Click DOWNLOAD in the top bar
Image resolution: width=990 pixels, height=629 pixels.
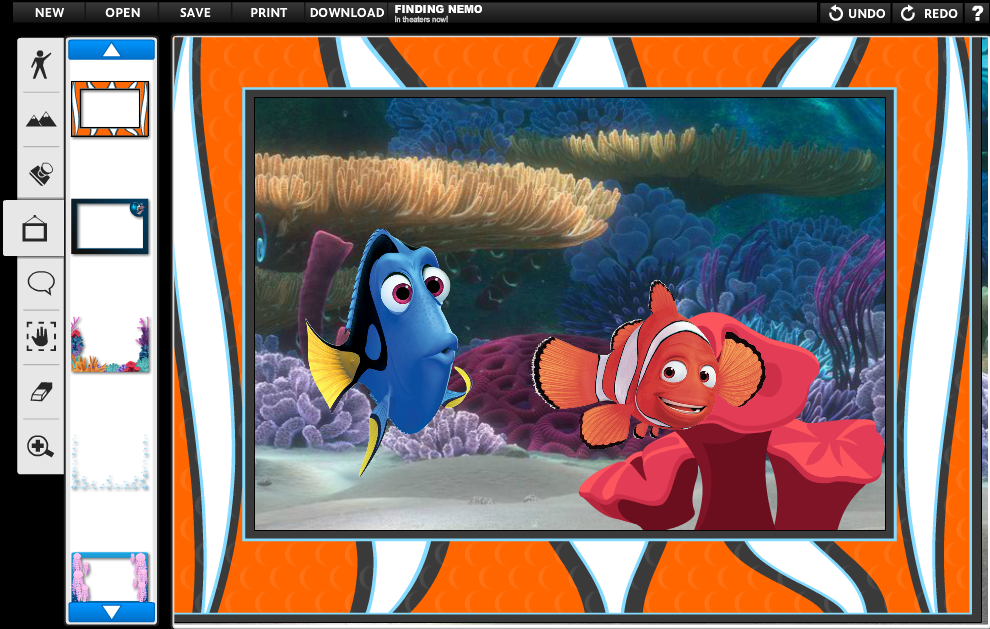[347, 13]
